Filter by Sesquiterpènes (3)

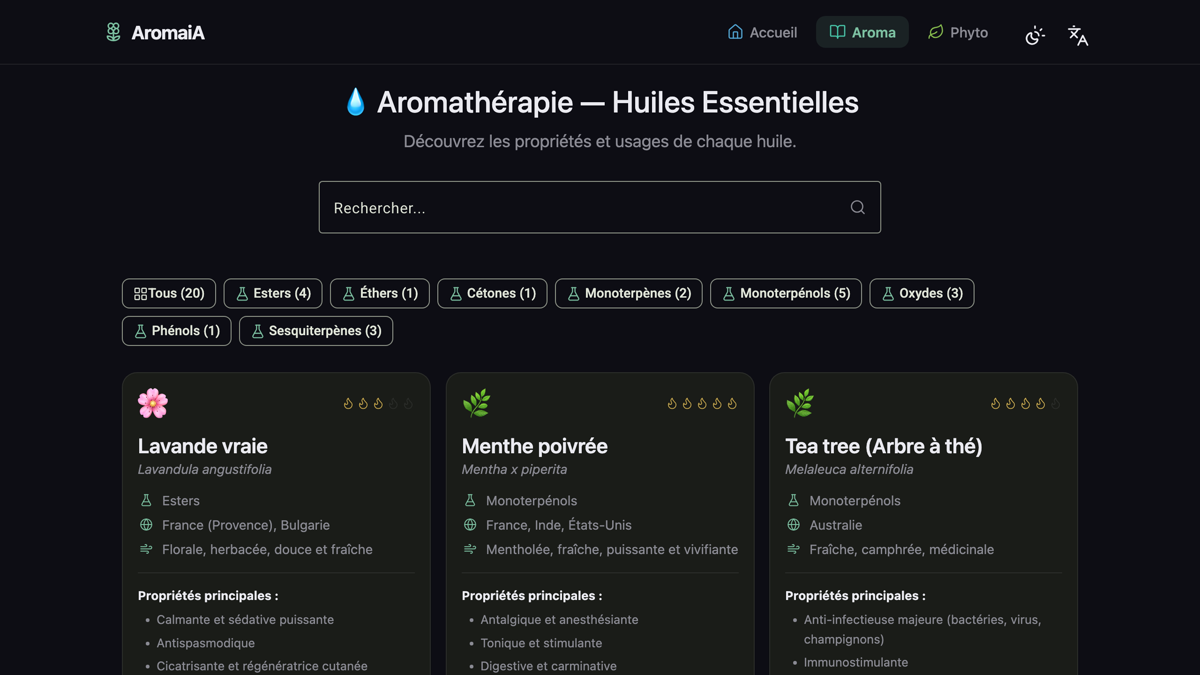(x=316, y=331)
